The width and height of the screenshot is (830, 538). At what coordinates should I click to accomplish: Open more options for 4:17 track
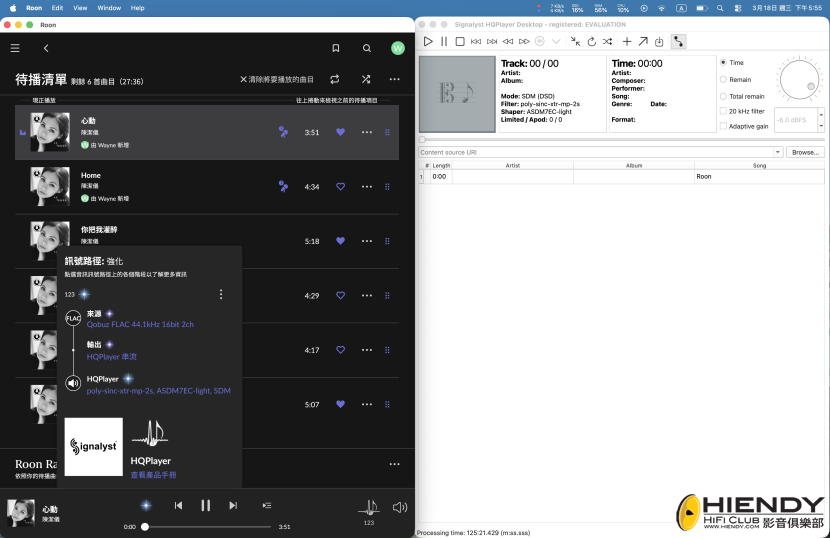click(x=367, y=349)
